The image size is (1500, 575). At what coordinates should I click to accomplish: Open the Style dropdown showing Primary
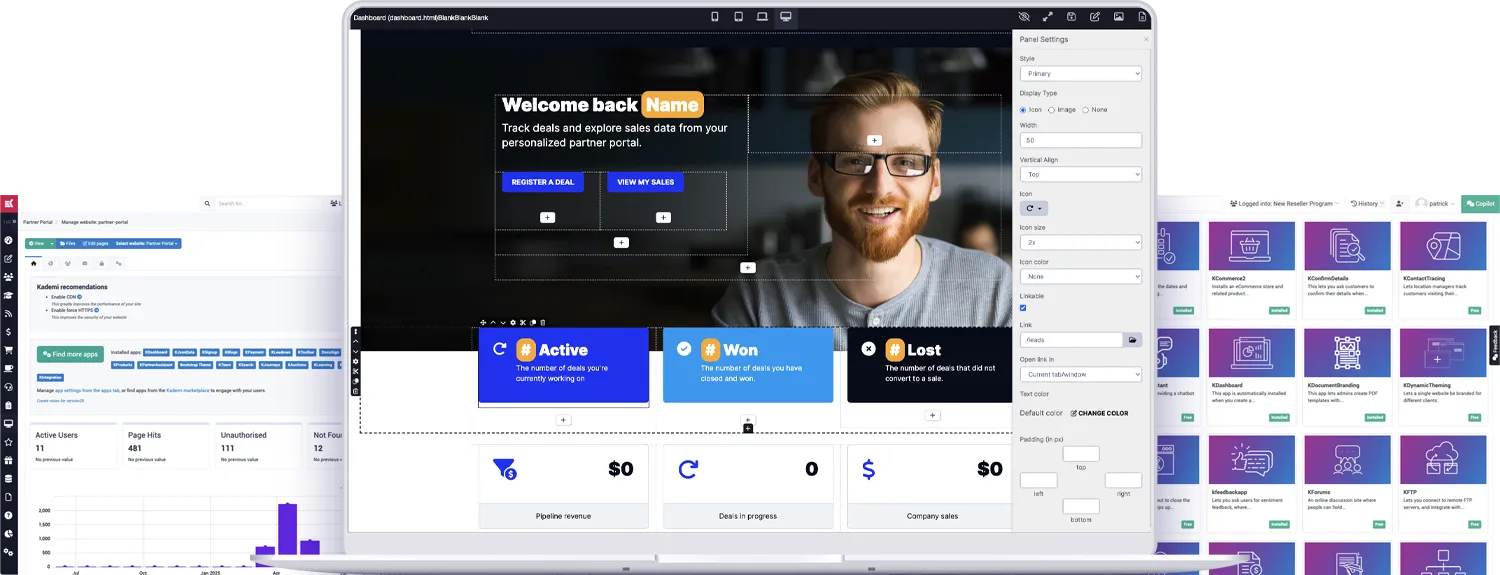(x=1080, y=74)
